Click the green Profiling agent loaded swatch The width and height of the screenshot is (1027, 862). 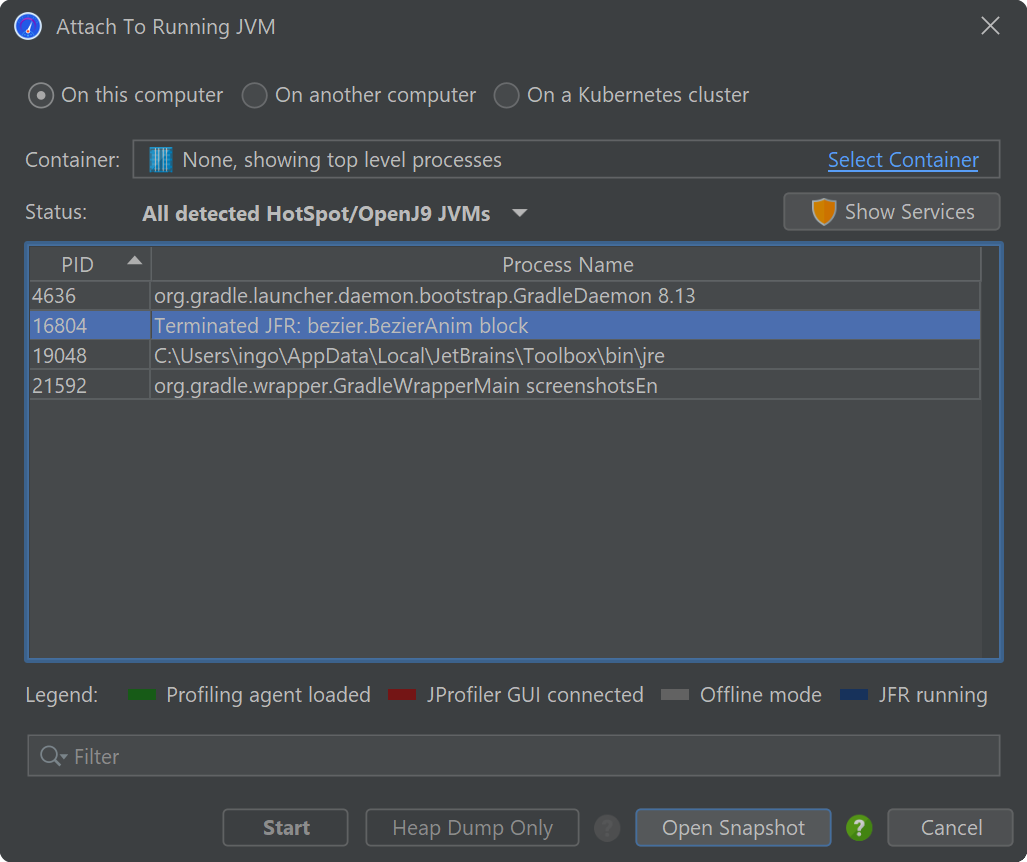pos(142,695)
